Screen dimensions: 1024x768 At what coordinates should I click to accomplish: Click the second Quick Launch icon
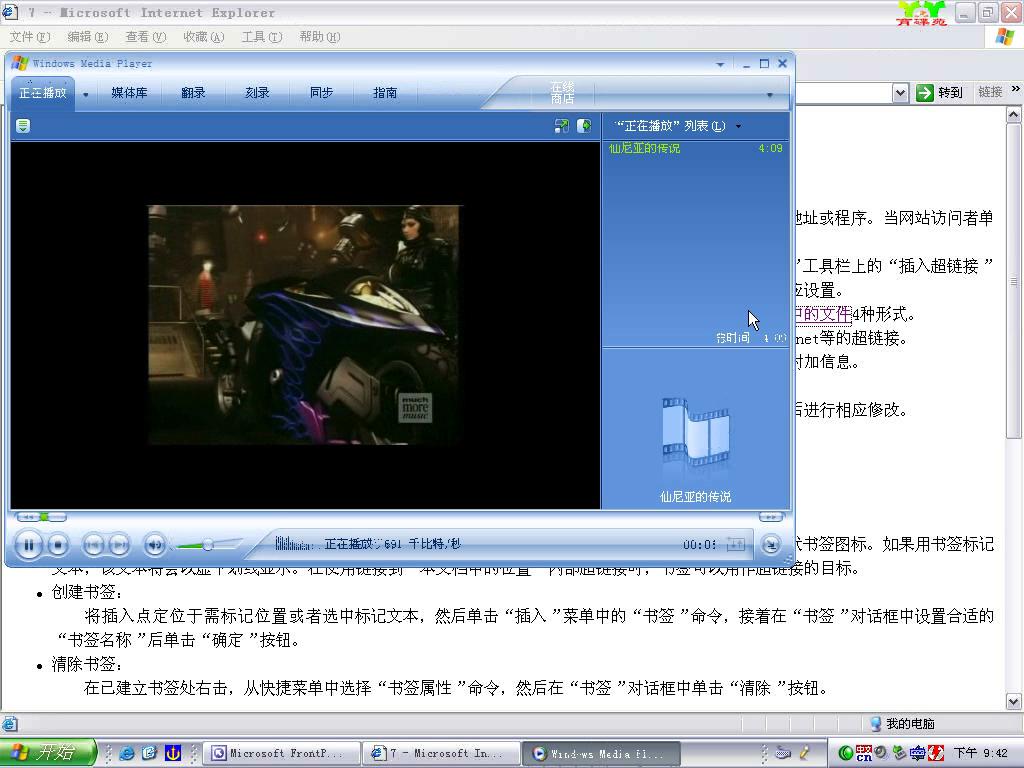click(x=150, y=753)
